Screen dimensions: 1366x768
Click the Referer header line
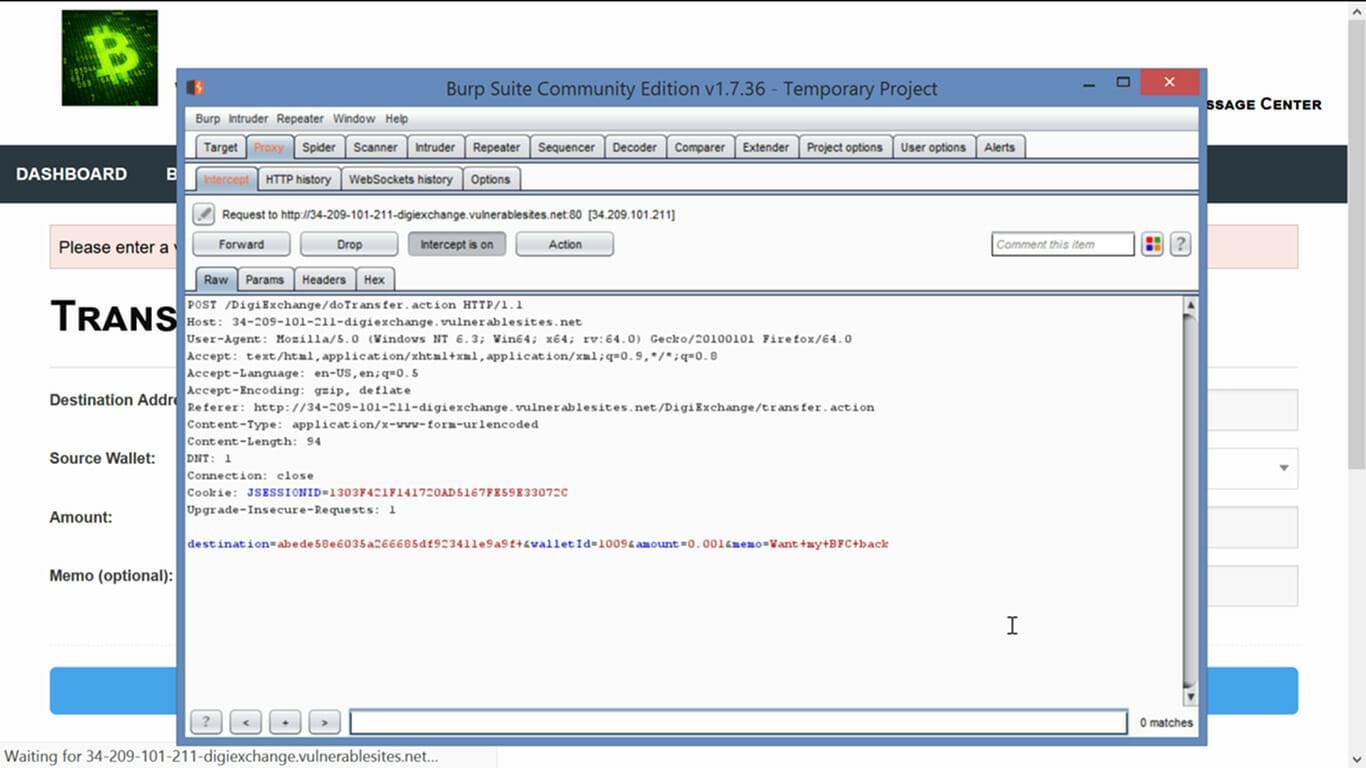530,408
